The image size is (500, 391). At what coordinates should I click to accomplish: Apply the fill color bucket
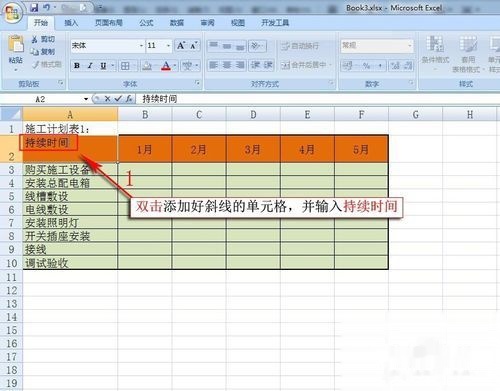pyautogui.click(x=147, y=66)
